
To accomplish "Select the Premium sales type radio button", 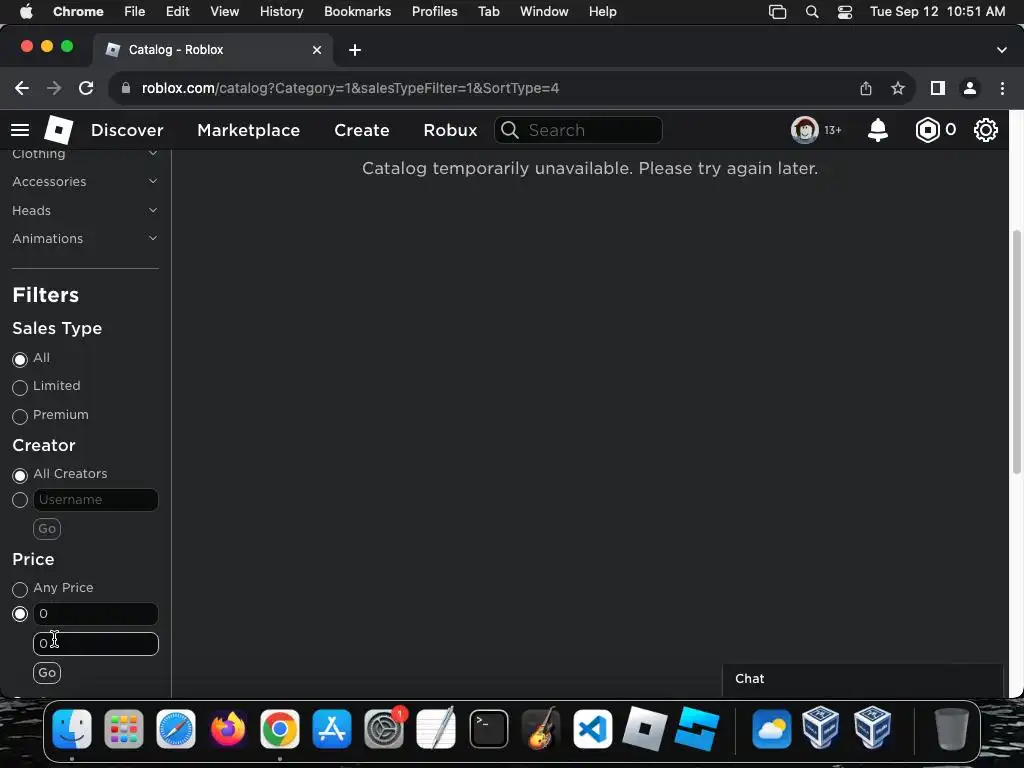I will 20,416.
